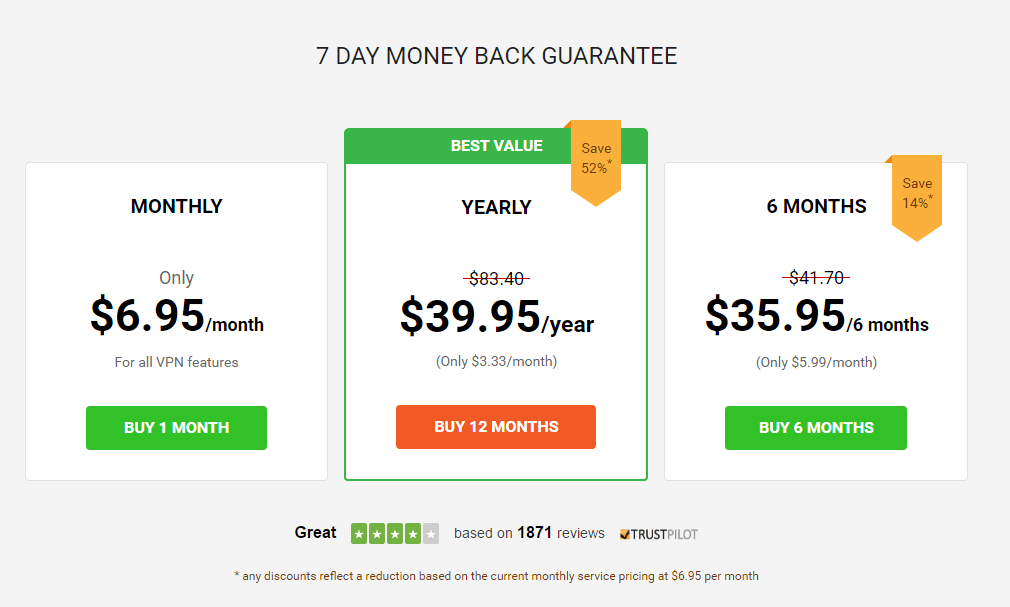Click the YEARLY plan heading
1010x607 pixels.
pos(496,207)
